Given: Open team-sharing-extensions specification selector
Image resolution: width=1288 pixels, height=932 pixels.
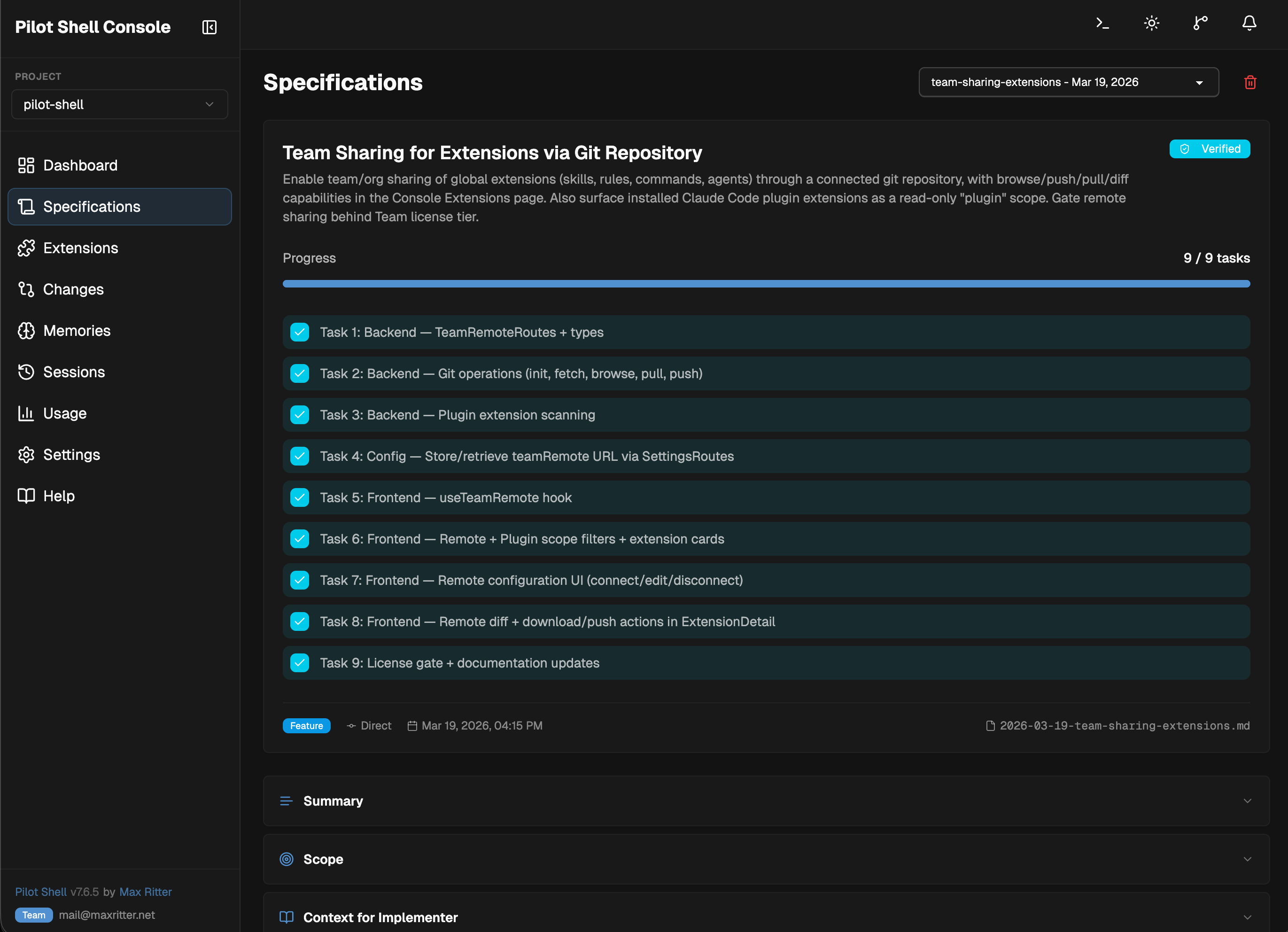Looking at the screenshot, I should point(1068,82).
